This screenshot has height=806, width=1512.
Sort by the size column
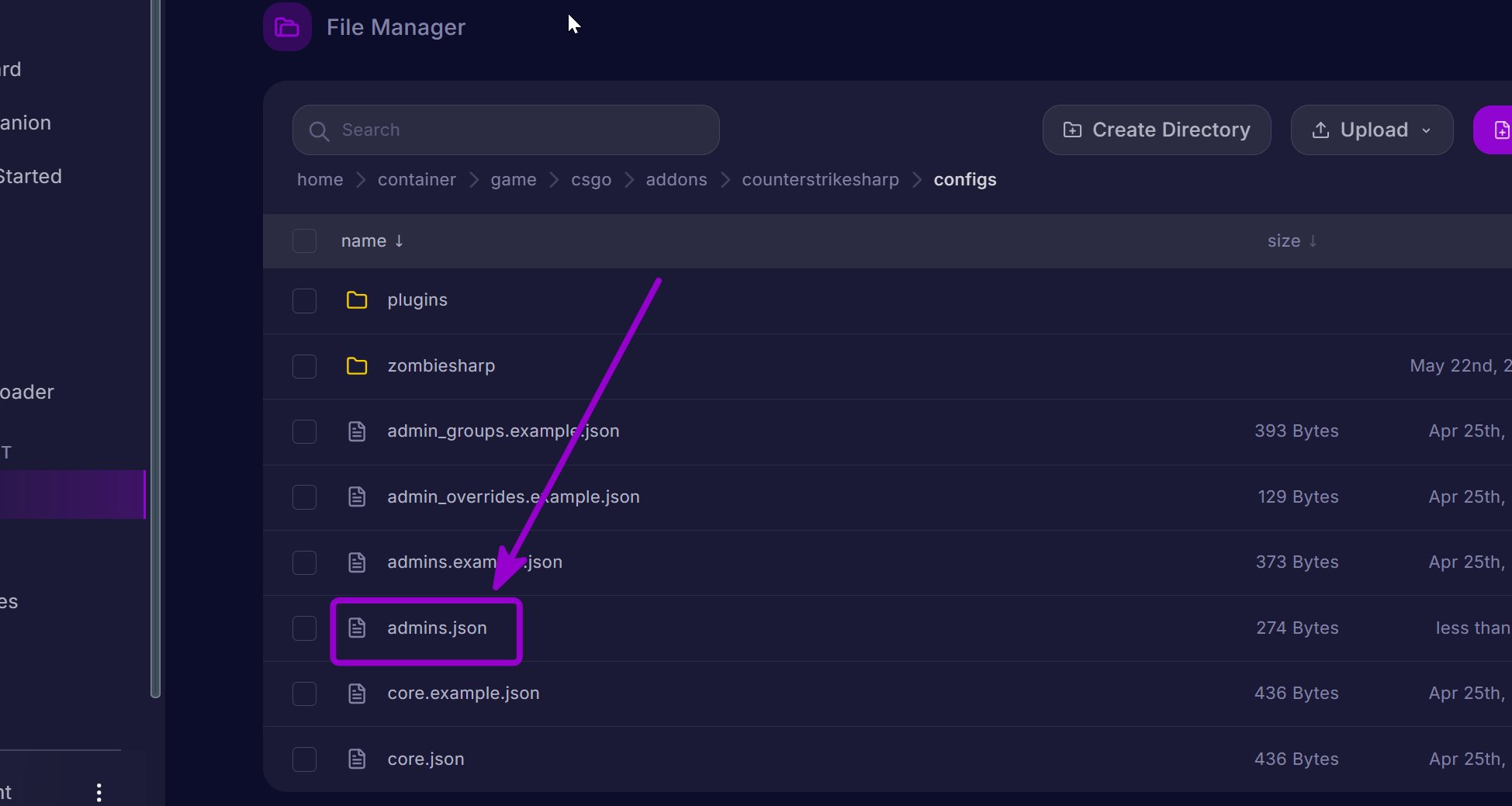click(1292, 241)
